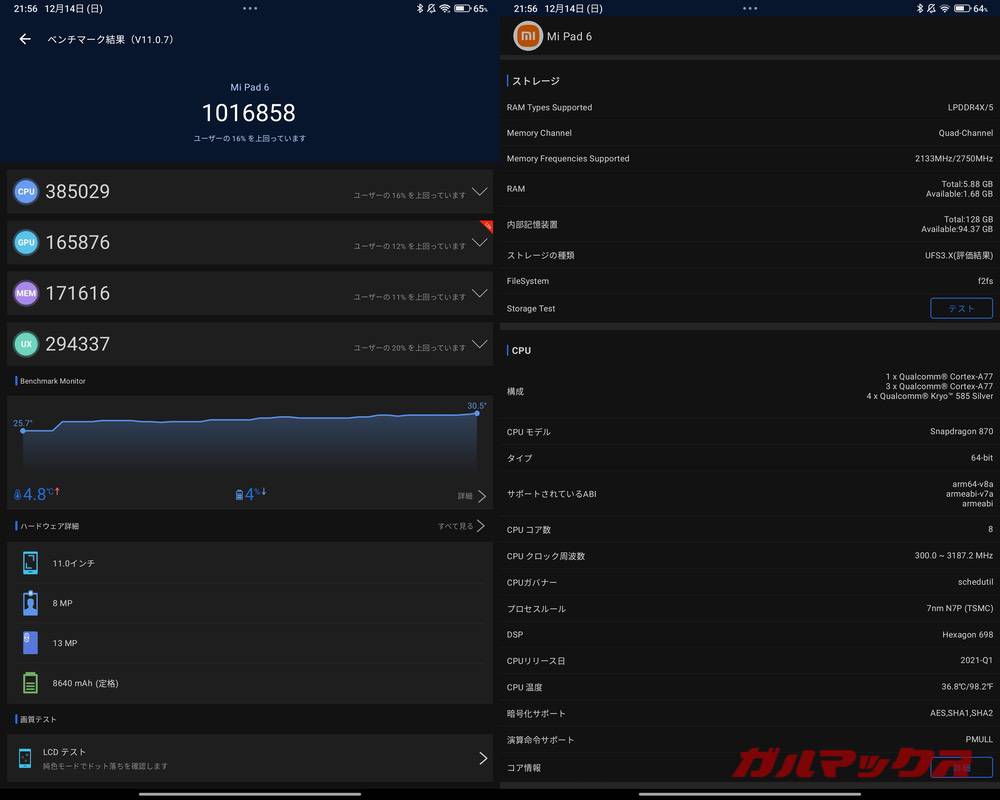Expand the MEM 171616 score details
Image resolution: width=1000 pixels, height=800 pixels.
[479, 294]
